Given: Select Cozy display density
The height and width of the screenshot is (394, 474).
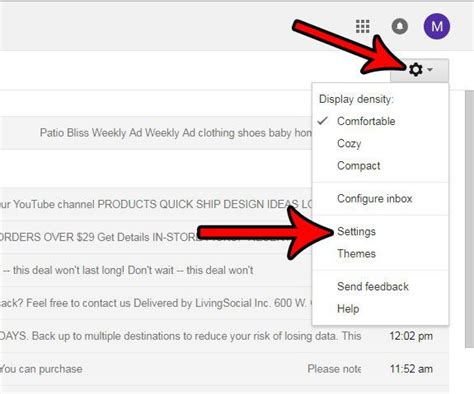Looking at the screenshot, I should pos(380,144).
